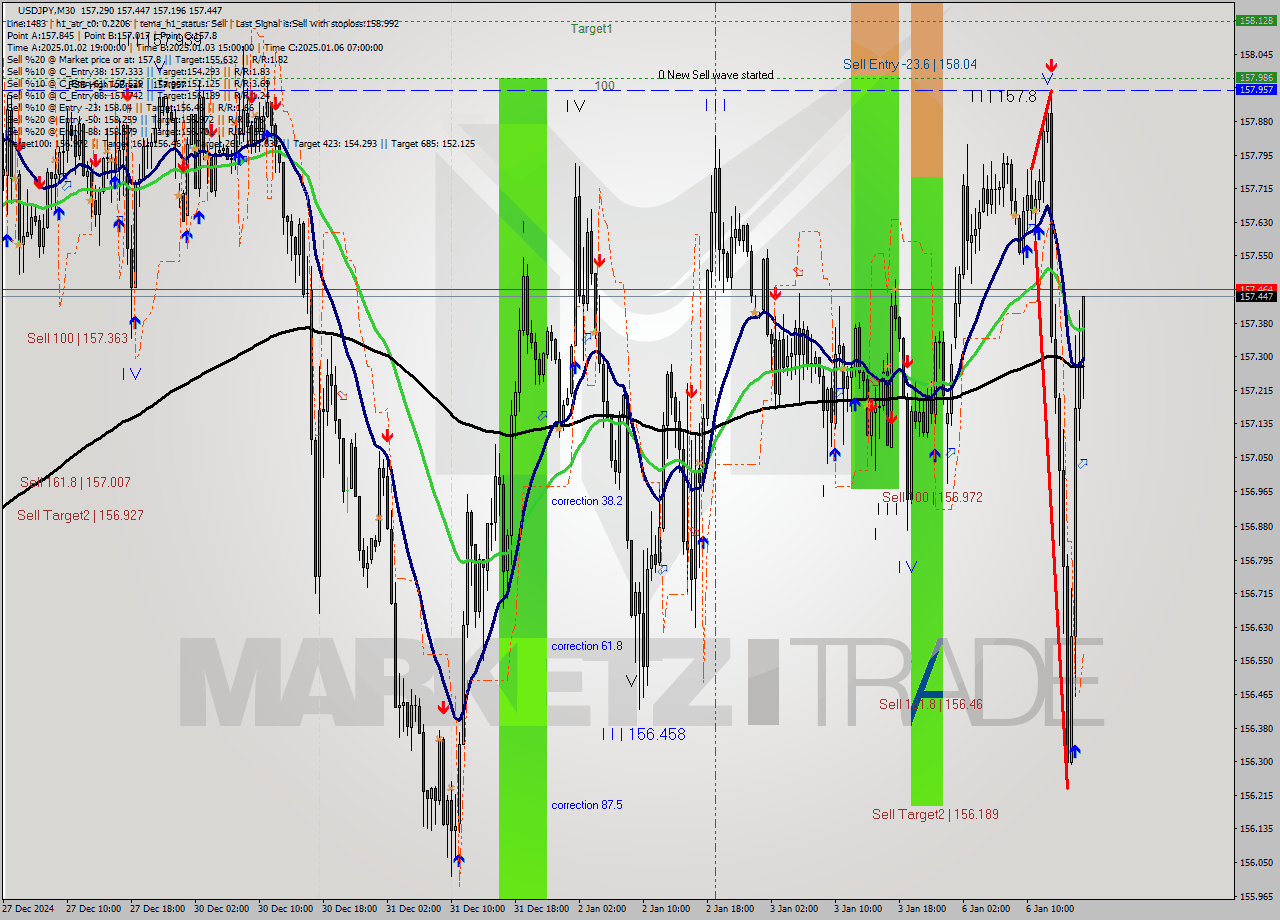Click the blue buy arrow at the 6 Jan low
Viewport: 1280px width, 920px height.
click(x=1074, y=751)
